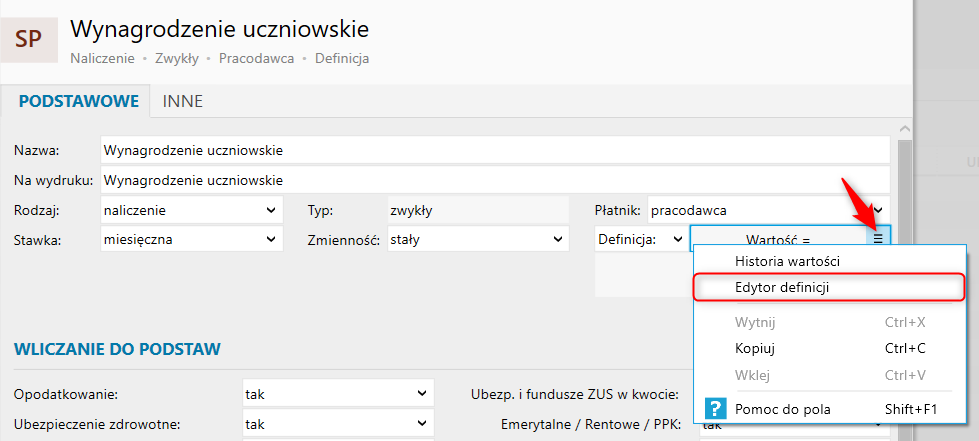Image resolution: width=979 pixels, height=441 pixels.
Task: Choose Historia wartości menu entry
Action: (786, 261)
